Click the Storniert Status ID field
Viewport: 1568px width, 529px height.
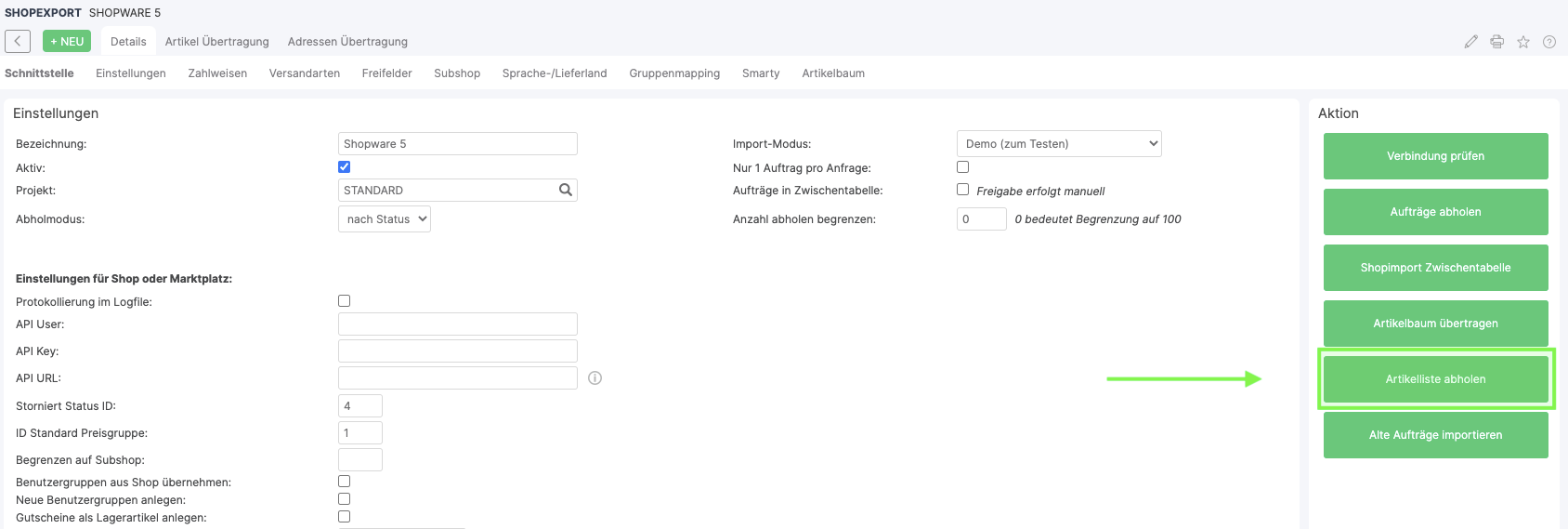(x=360, y=406)
